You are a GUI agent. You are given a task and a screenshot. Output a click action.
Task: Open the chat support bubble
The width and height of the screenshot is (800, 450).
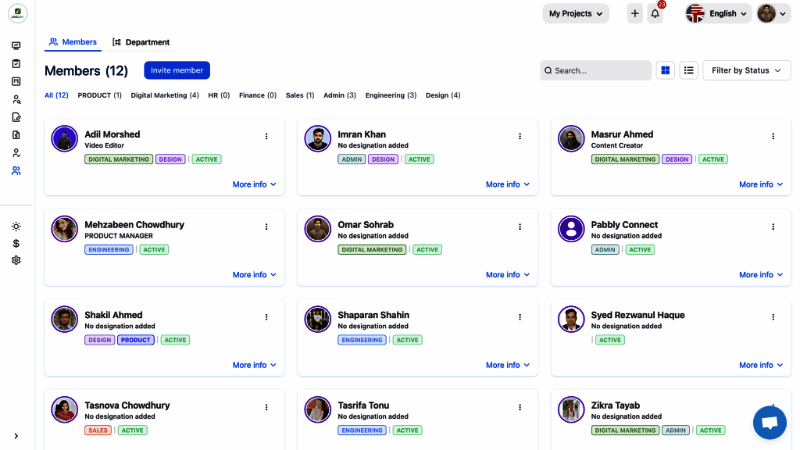pyautogui.click(x=769, y=422)
